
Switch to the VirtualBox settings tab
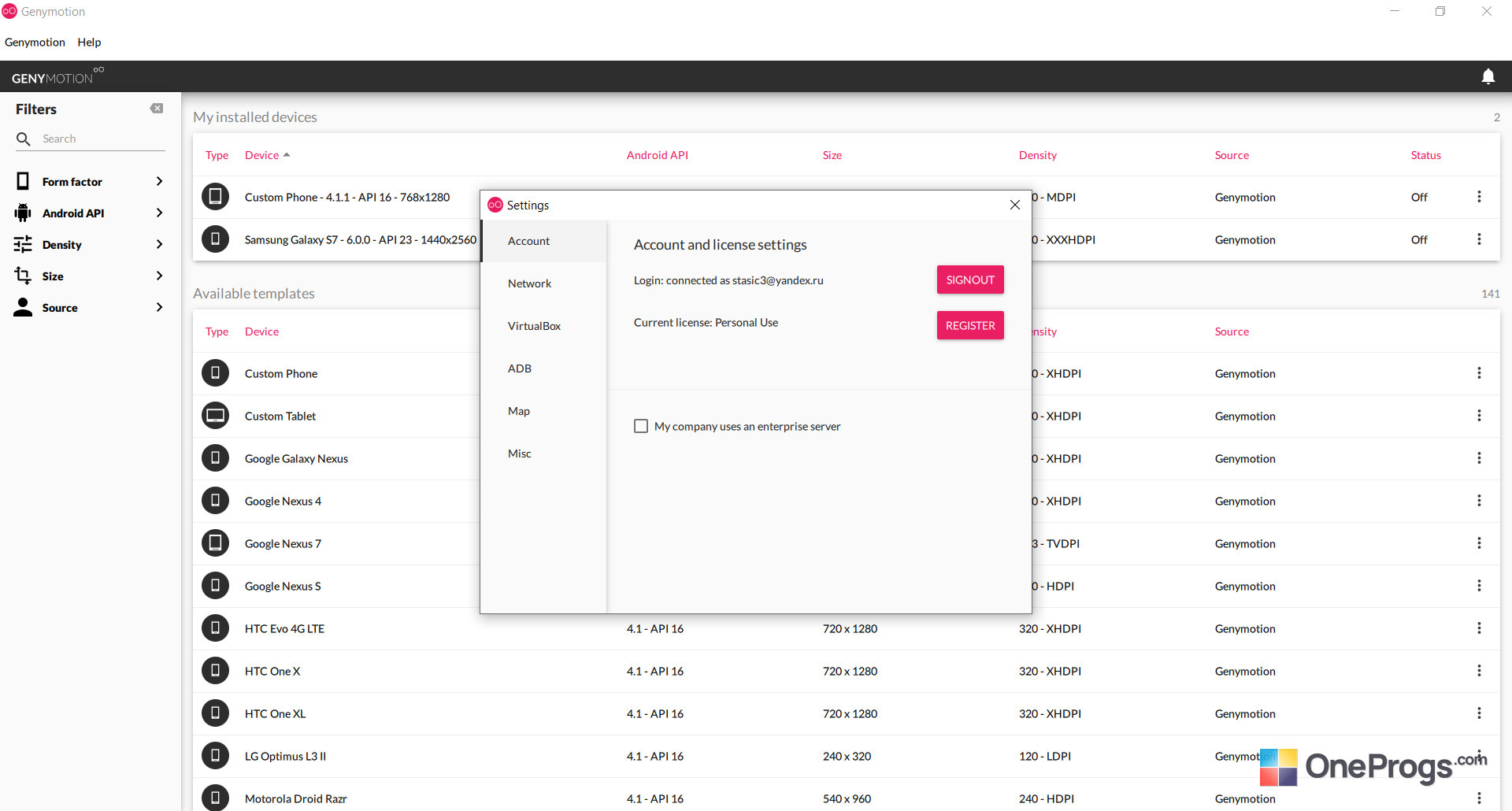coord(544,326)
